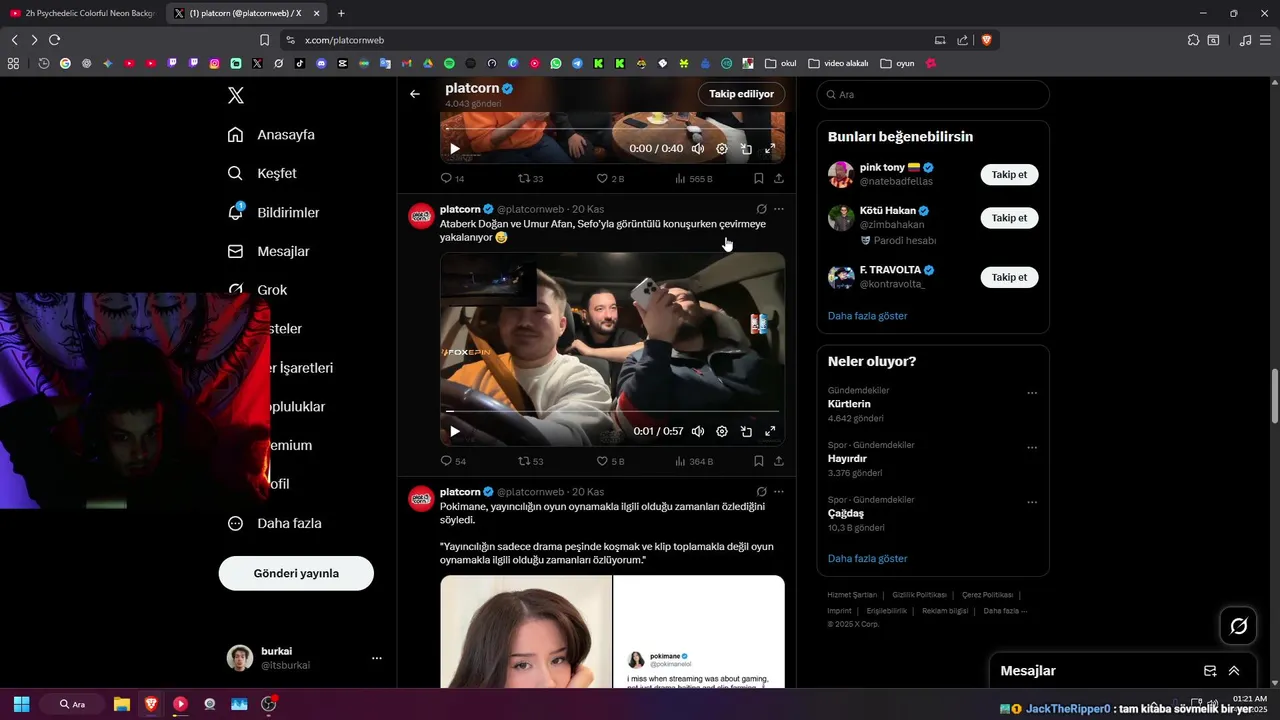This screenshot has width=1280, height=720.
Task: Click Daha fazla göster under trends
Action: (x=867, y=559)
